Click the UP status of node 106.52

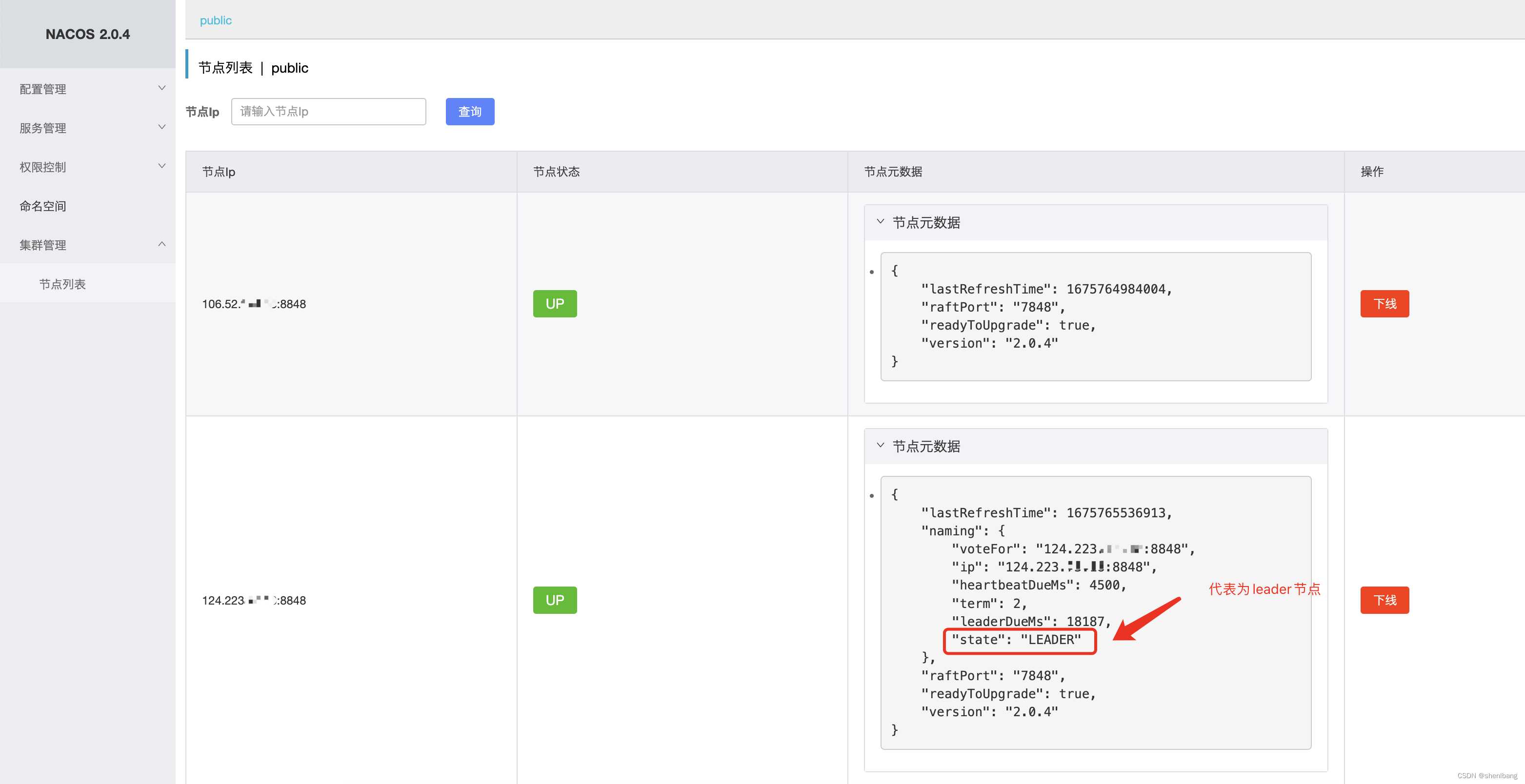(x=555, y=304)
